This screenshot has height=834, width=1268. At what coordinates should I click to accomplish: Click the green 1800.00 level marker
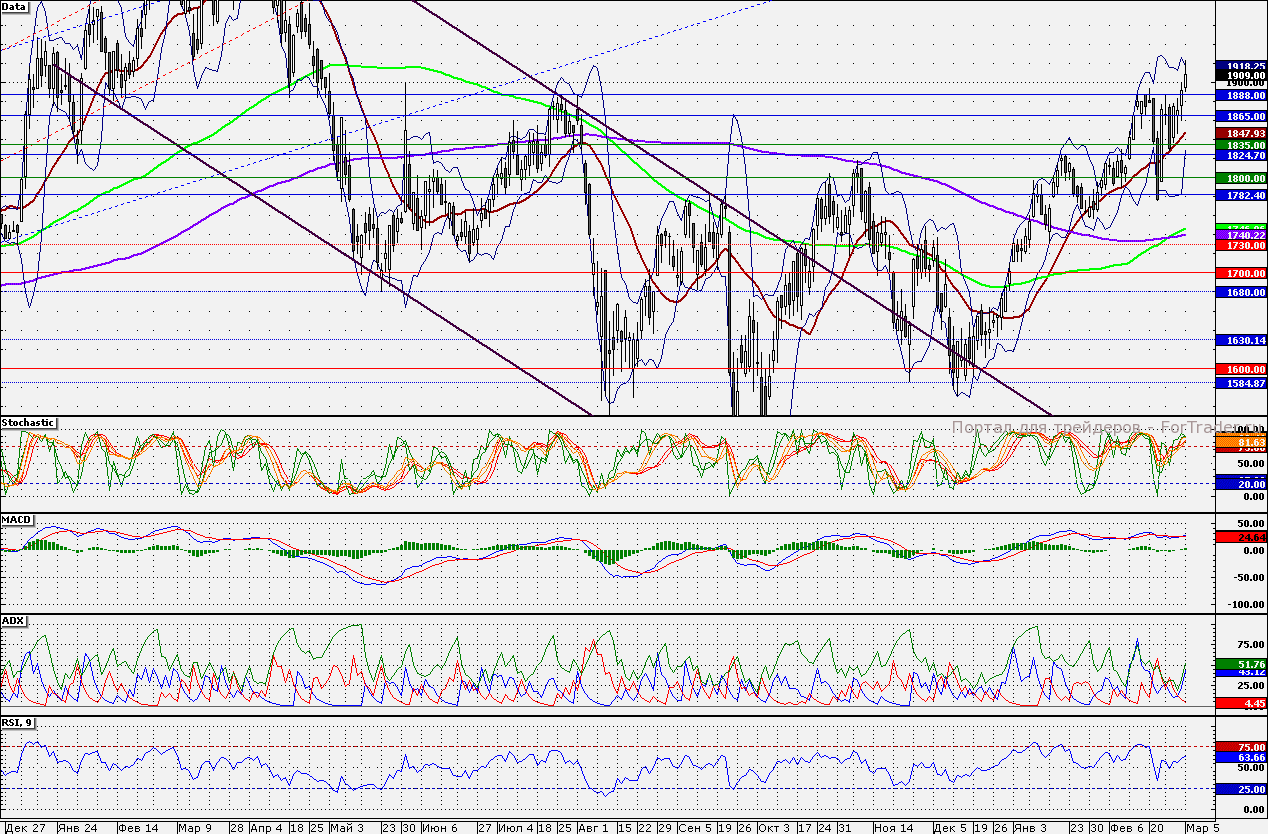coord(1240,178)
